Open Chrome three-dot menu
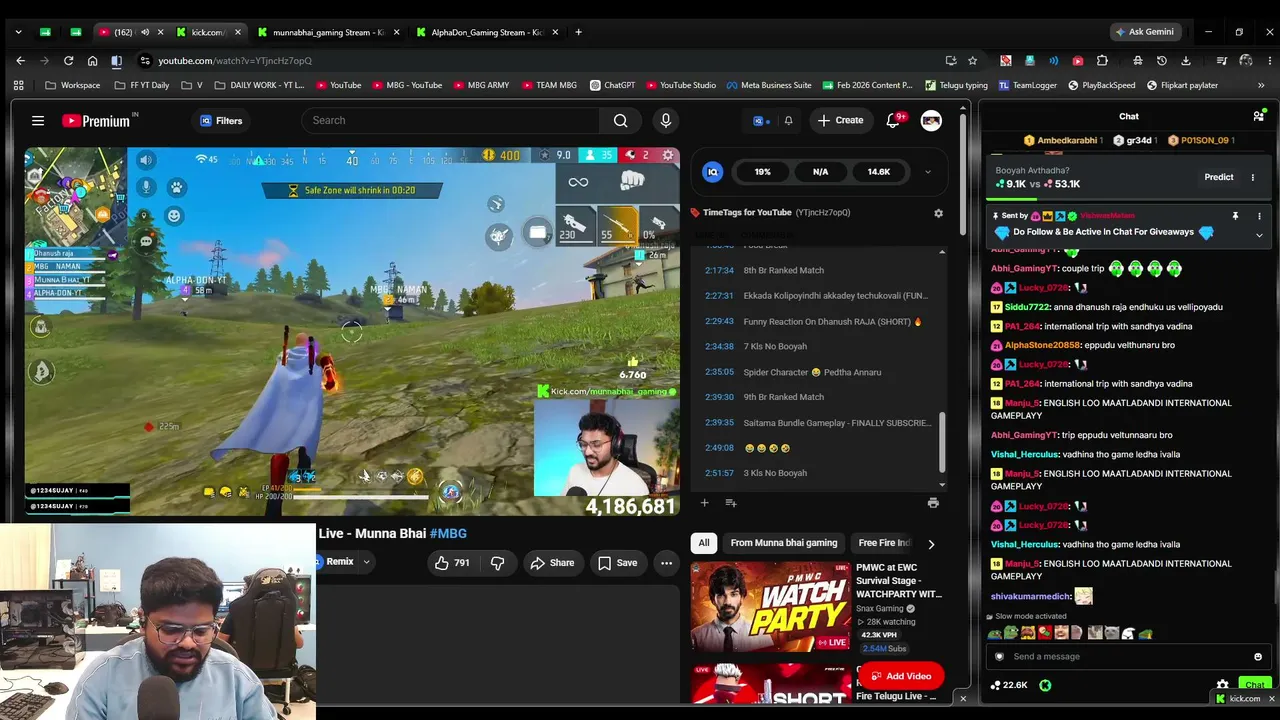The image size is (1280, 720). [x=1268, y=61]
